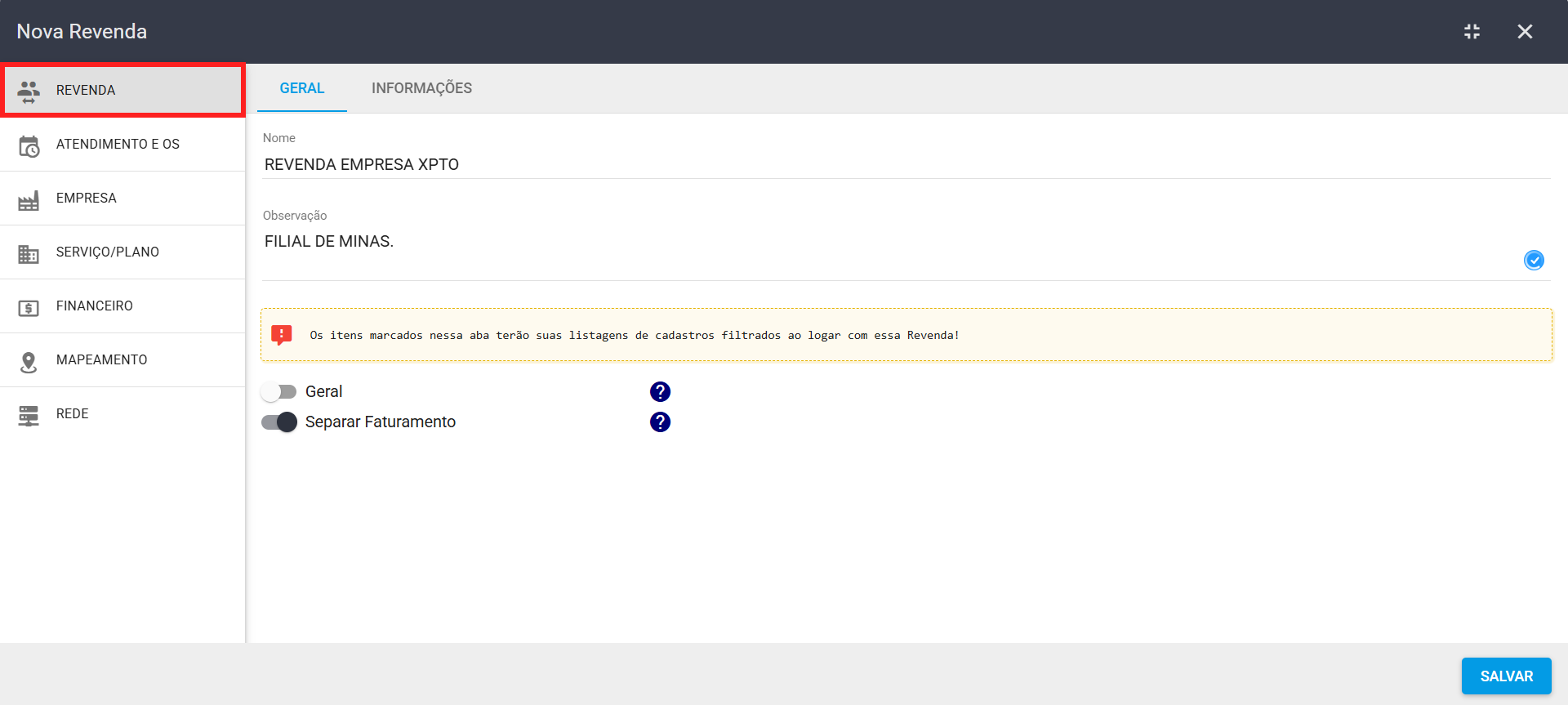
Task: Click the warning message about filtered listings
Action: 635,335
